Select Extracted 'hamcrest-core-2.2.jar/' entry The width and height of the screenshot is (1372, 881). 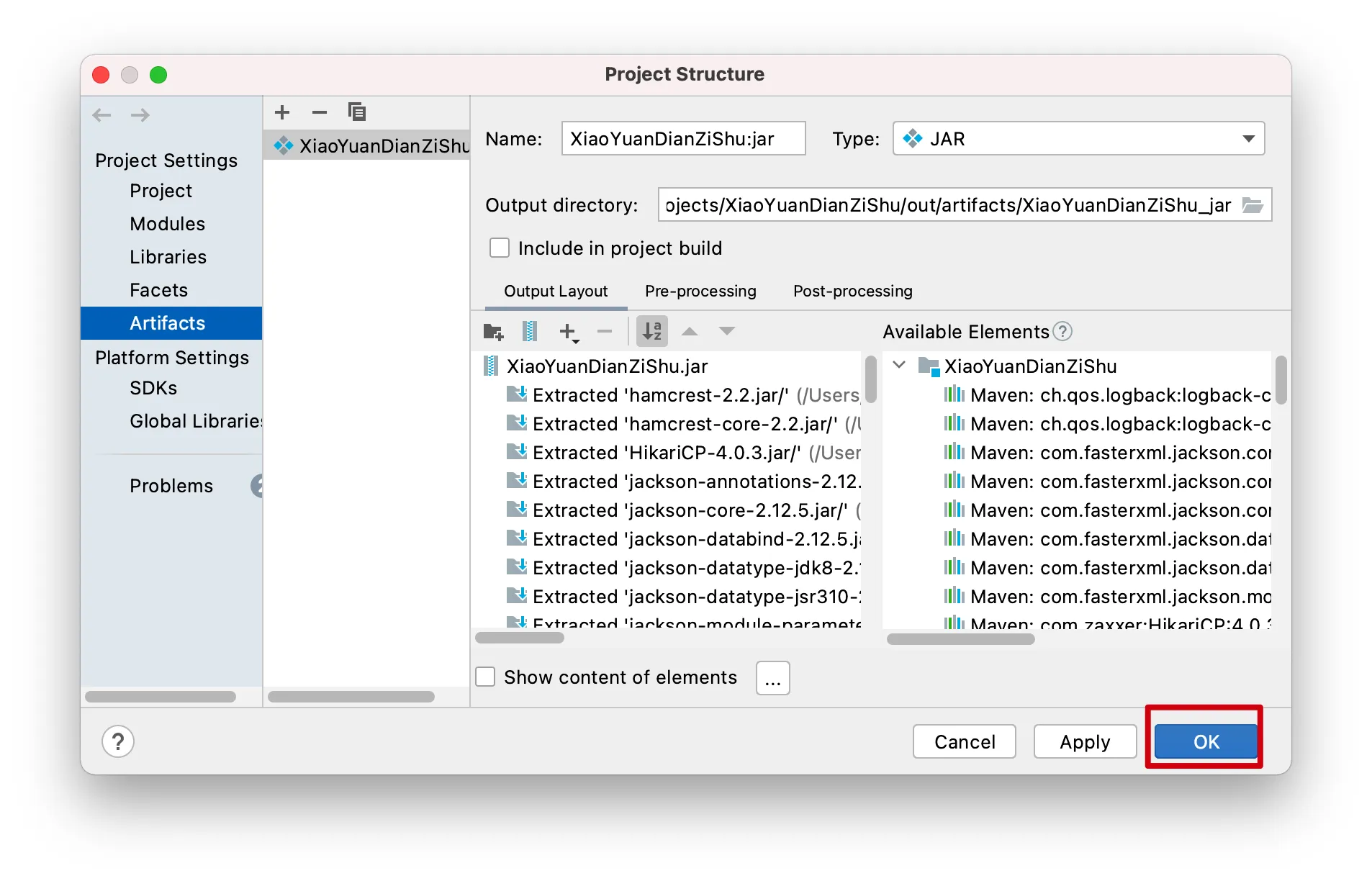(x=684, y=424)
